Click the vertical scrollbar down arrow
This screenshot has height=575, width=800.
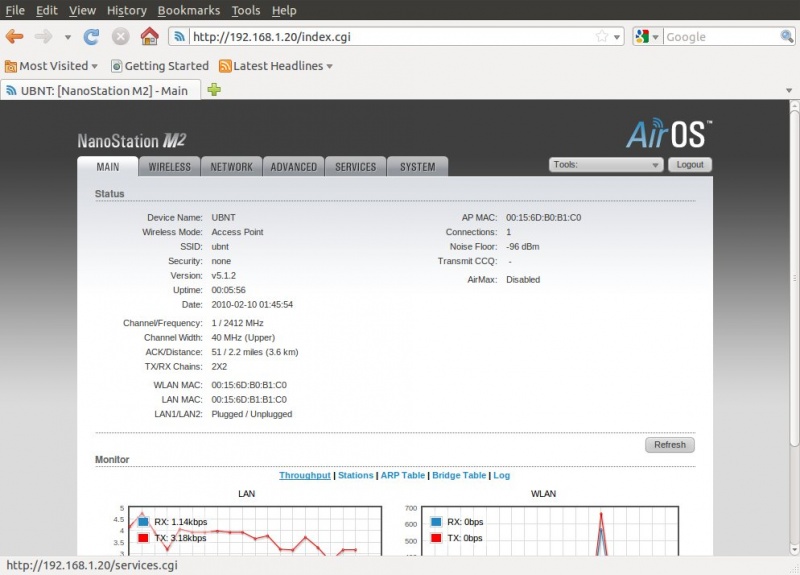click(x=794, y=550)
